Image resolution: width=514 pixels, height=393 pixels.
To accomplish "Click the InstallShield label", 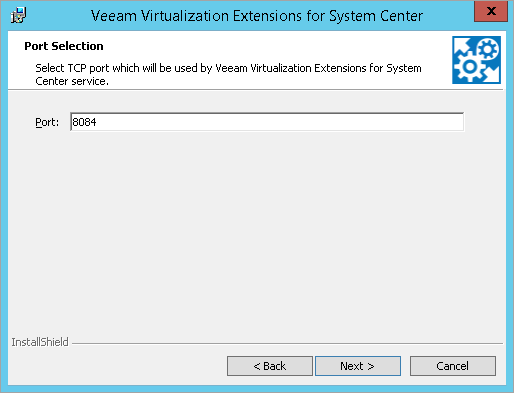I will [x=40, y=342].
